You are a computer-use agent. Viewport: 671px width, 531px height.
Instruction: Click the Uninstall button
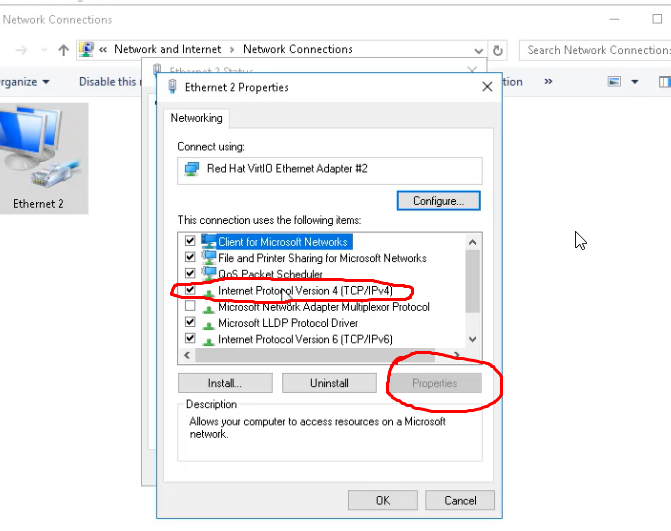tap(329, 383)
